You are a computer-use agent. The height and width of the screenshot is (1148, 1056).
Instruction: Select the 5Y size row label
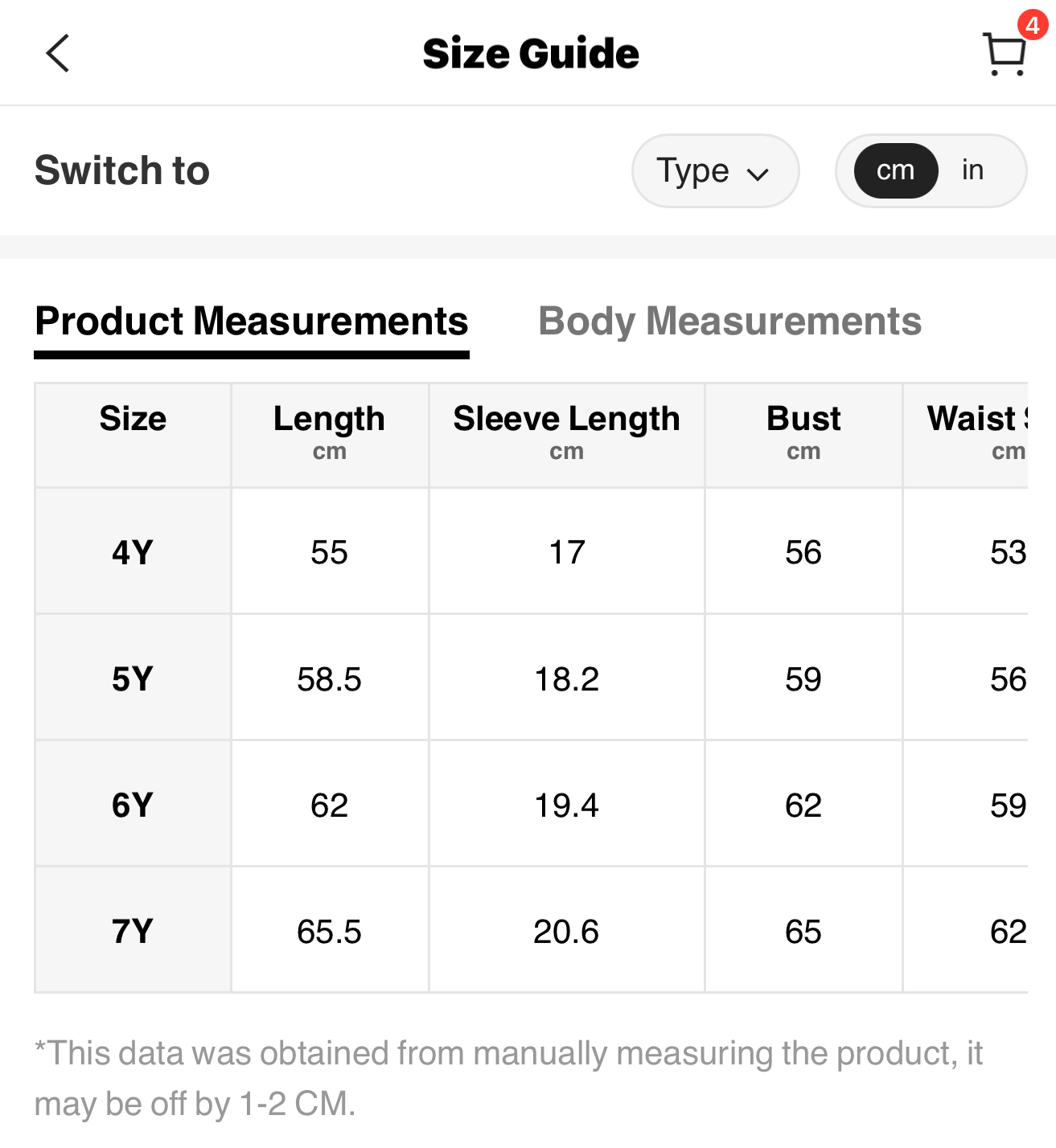click(133, 679)
